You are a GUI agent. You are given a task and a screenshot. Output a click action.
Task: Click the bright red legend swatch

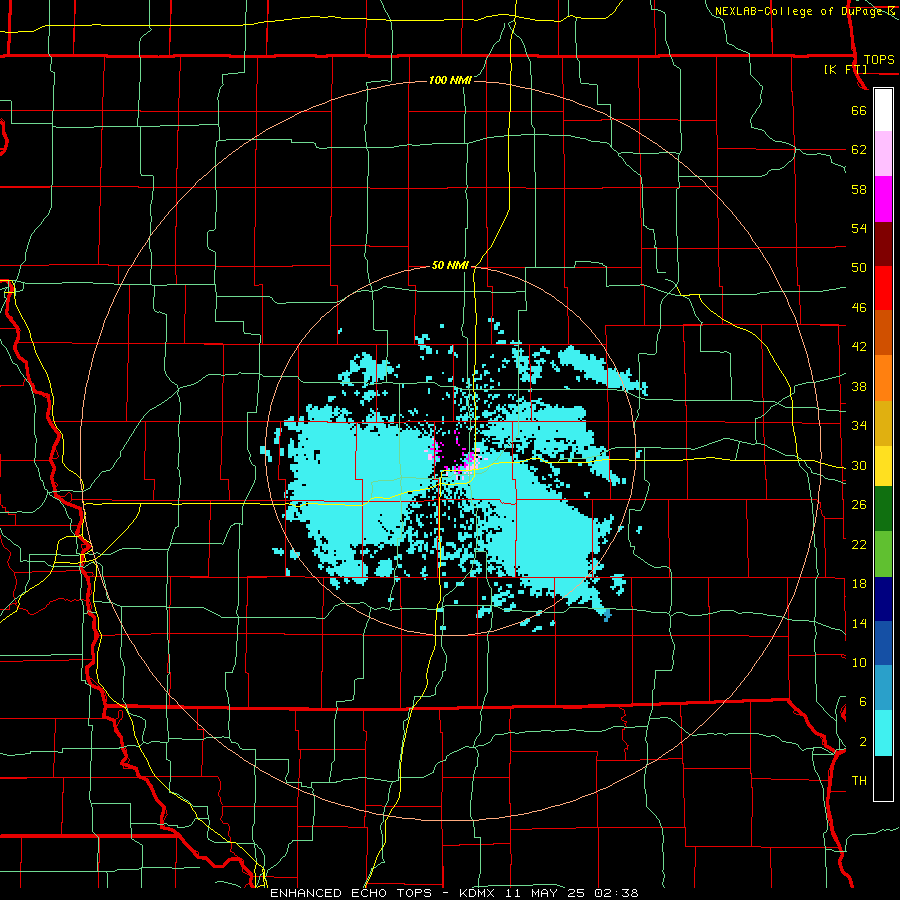click(x=883, y=288)
